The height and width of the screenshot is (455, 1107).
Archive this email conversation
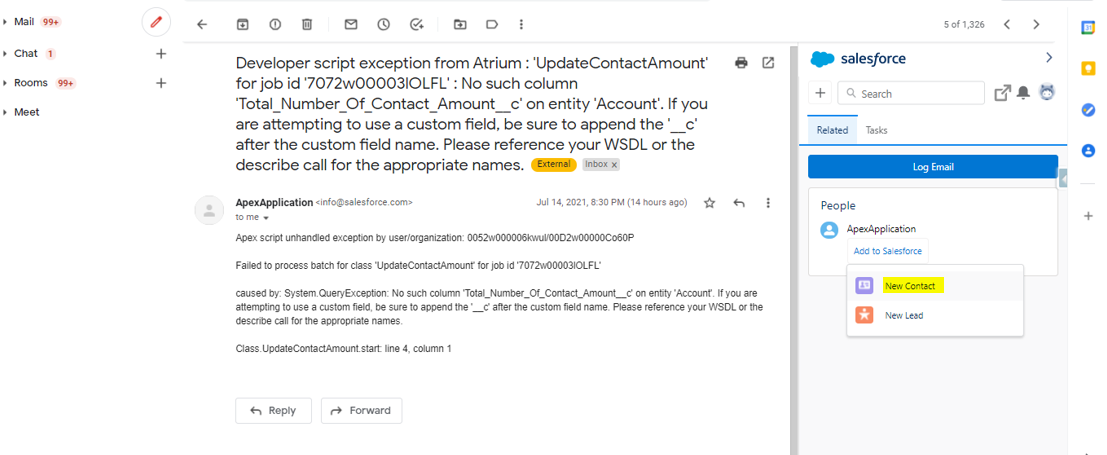pos(243,24)
